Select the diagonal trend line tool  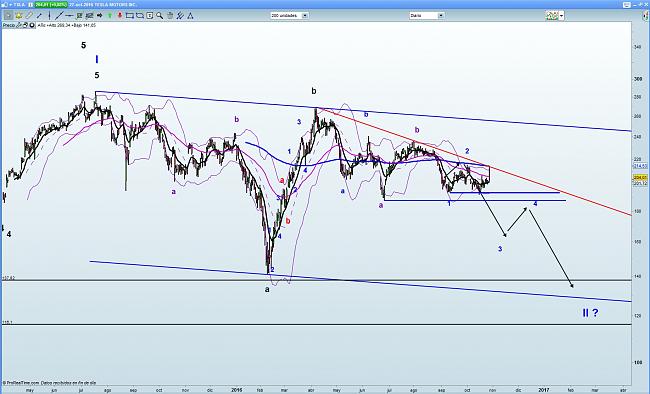59,16
